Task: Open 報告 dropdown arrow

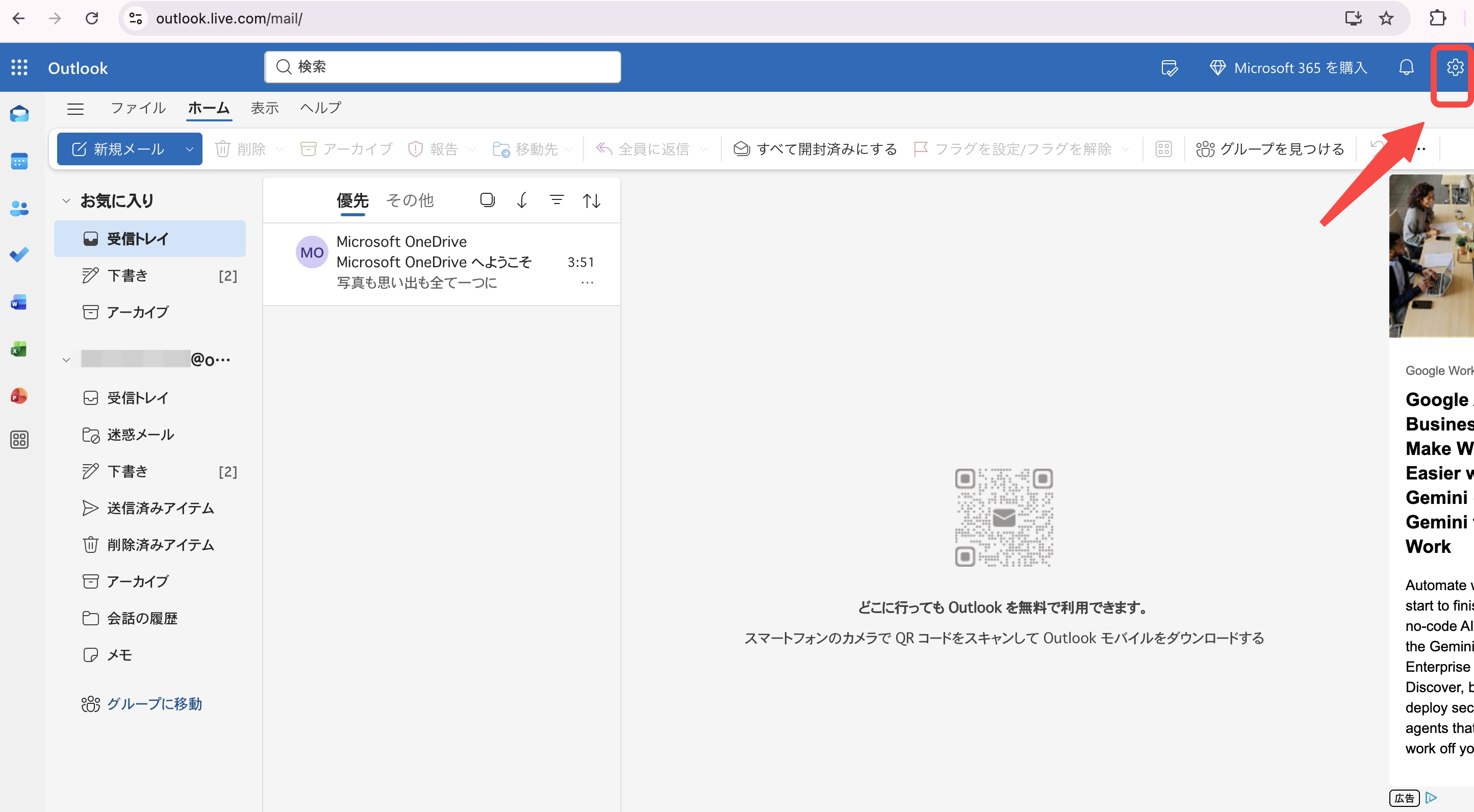Action: click(x=471, y=149)
